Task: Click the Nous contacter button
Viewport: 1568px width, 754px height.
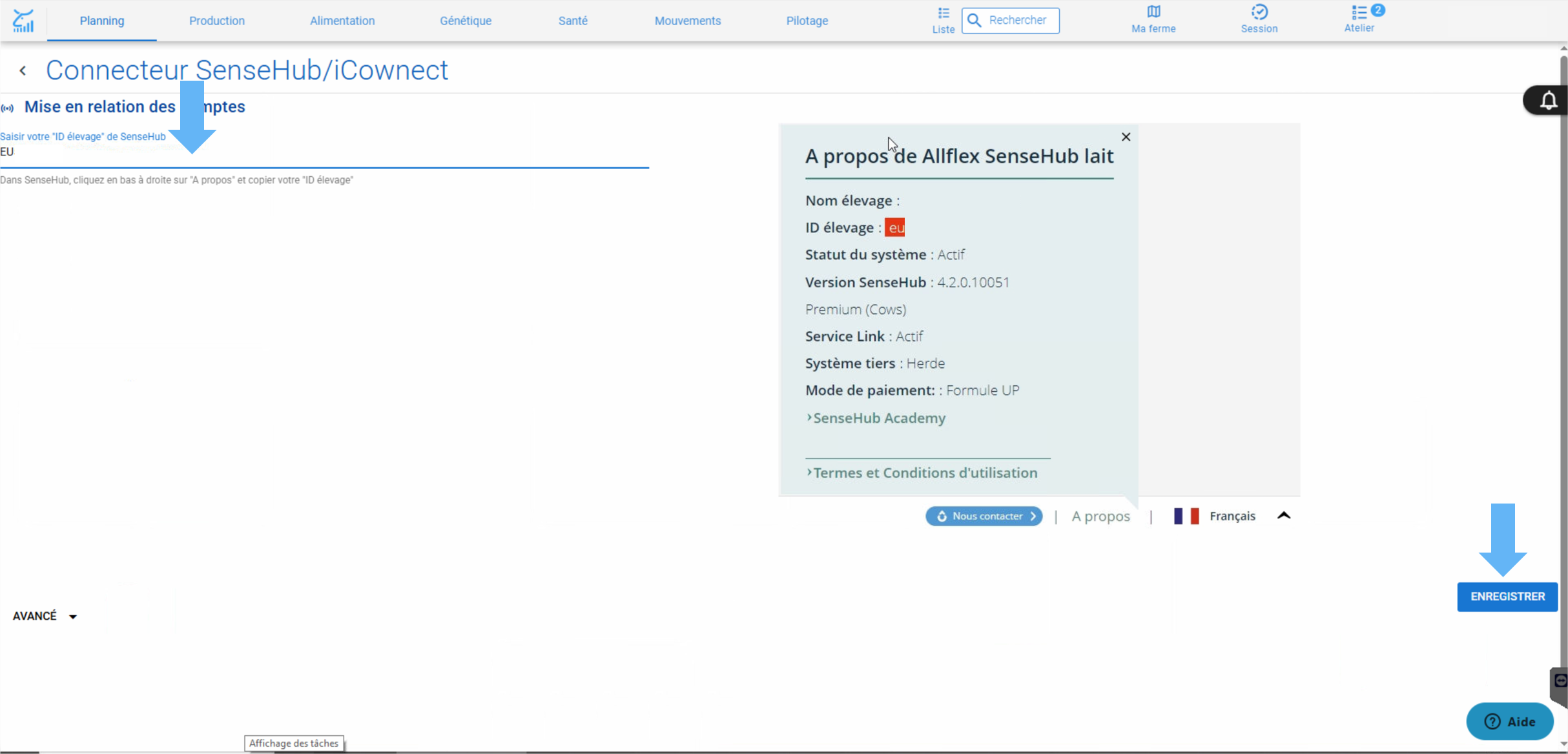Action: coord(984,516)
